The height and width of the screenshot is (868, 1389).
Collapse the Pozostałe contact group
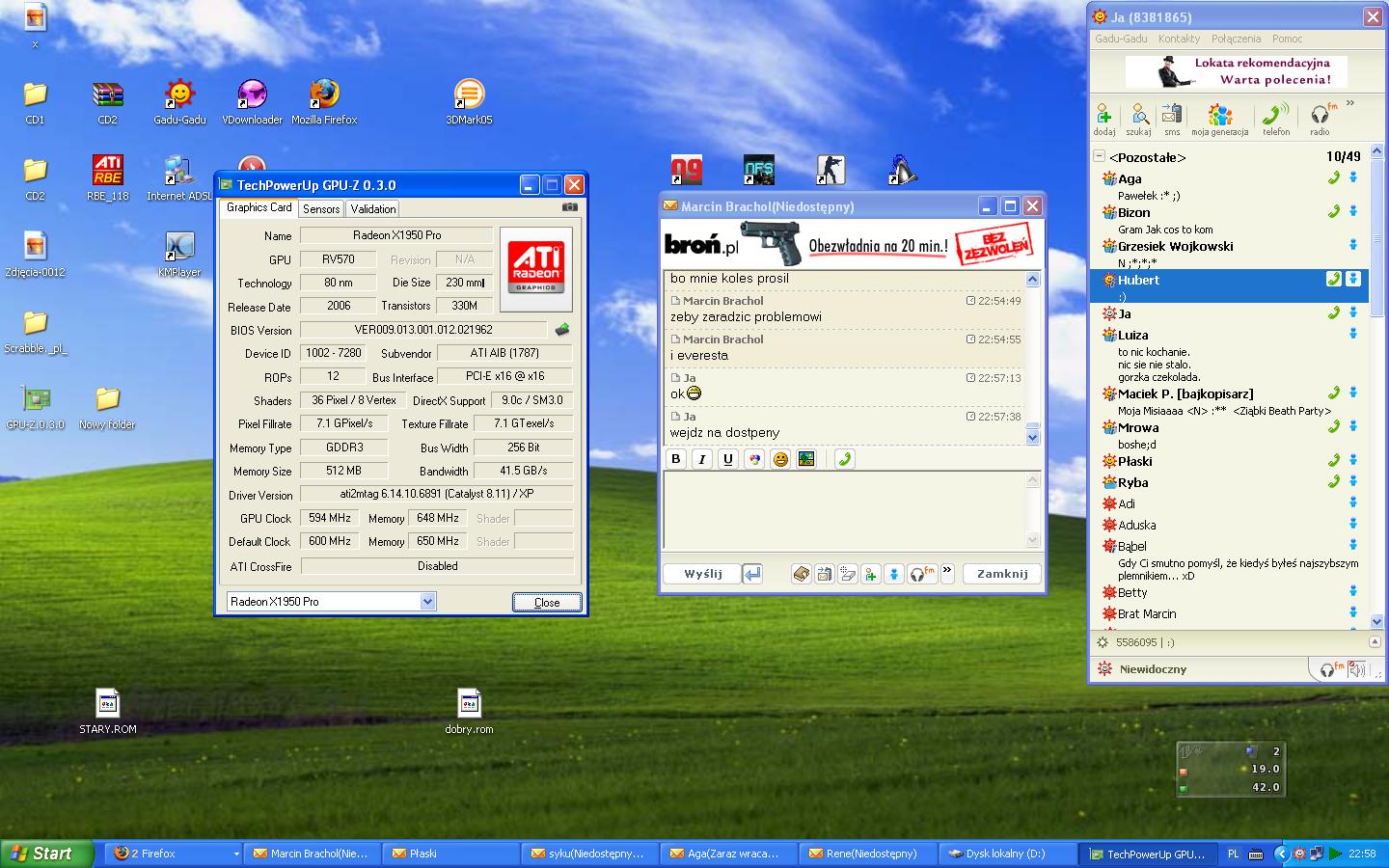[x=1099, y=156]
